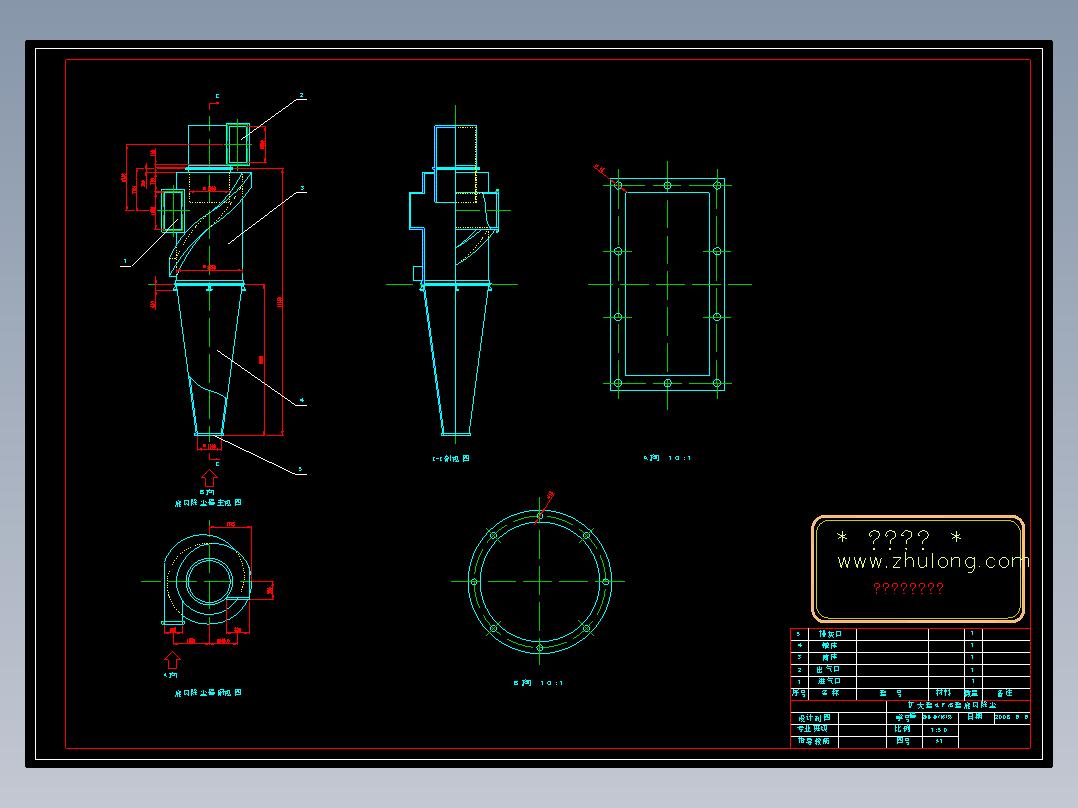Image resolution: width=1078 pixels, height=808 pixels.
Task: Select the 'A向 10:1' caption below the rectangular flange
Action: (667, 458)
